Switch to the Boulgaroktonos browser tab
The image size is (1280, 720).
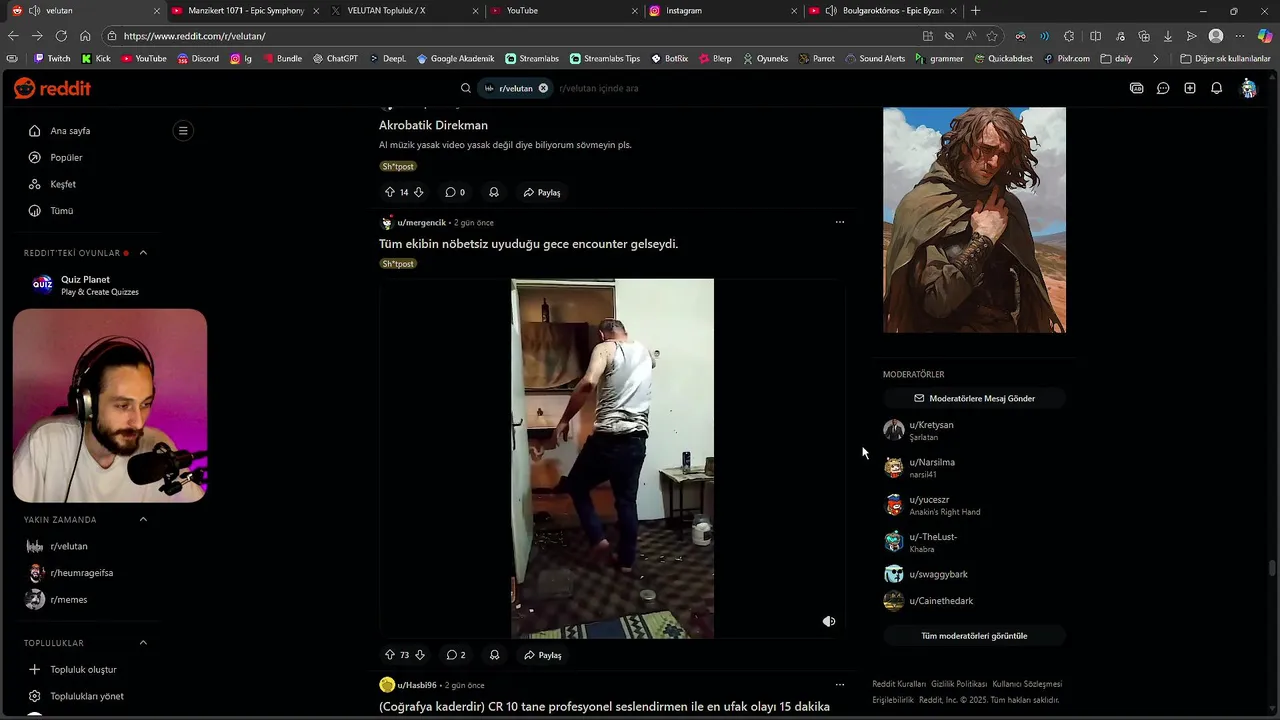click(x=883, y=10)
